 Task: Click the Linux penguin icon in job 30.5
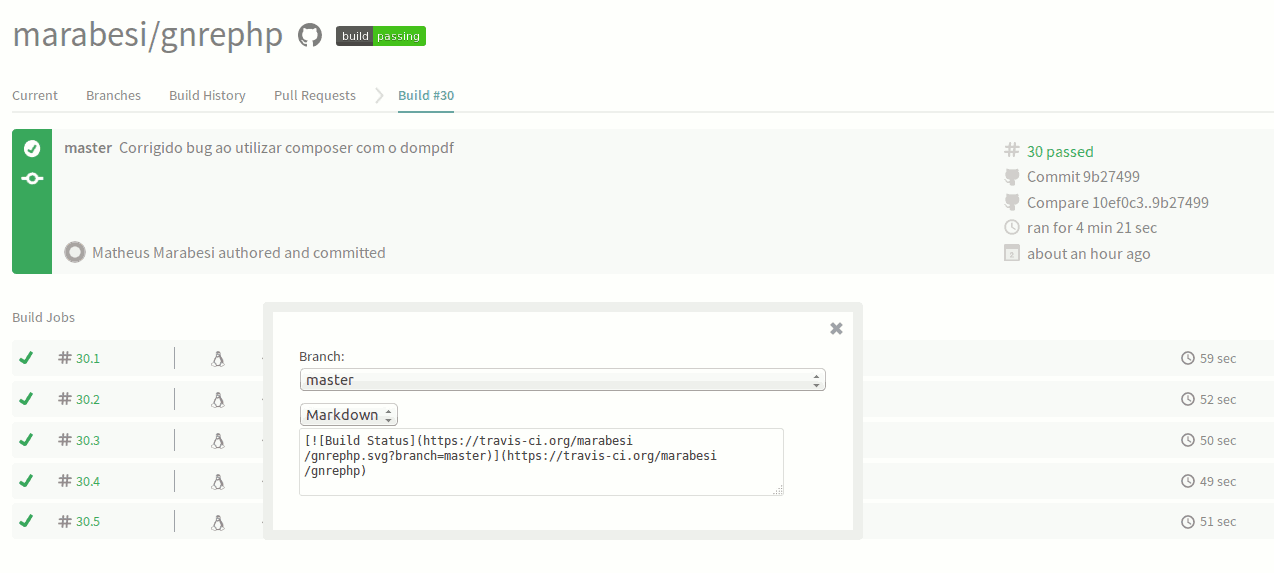tap(217, 522)
